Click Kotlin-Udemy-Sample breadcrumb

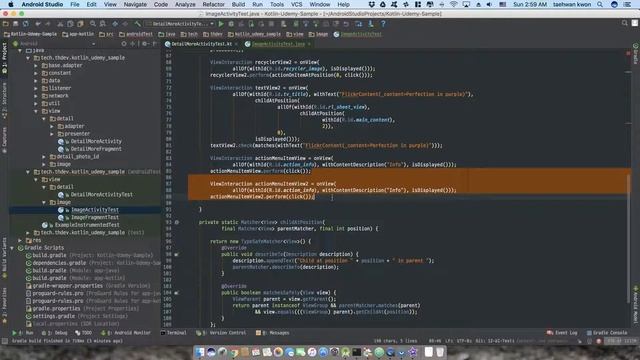(30, 34)
